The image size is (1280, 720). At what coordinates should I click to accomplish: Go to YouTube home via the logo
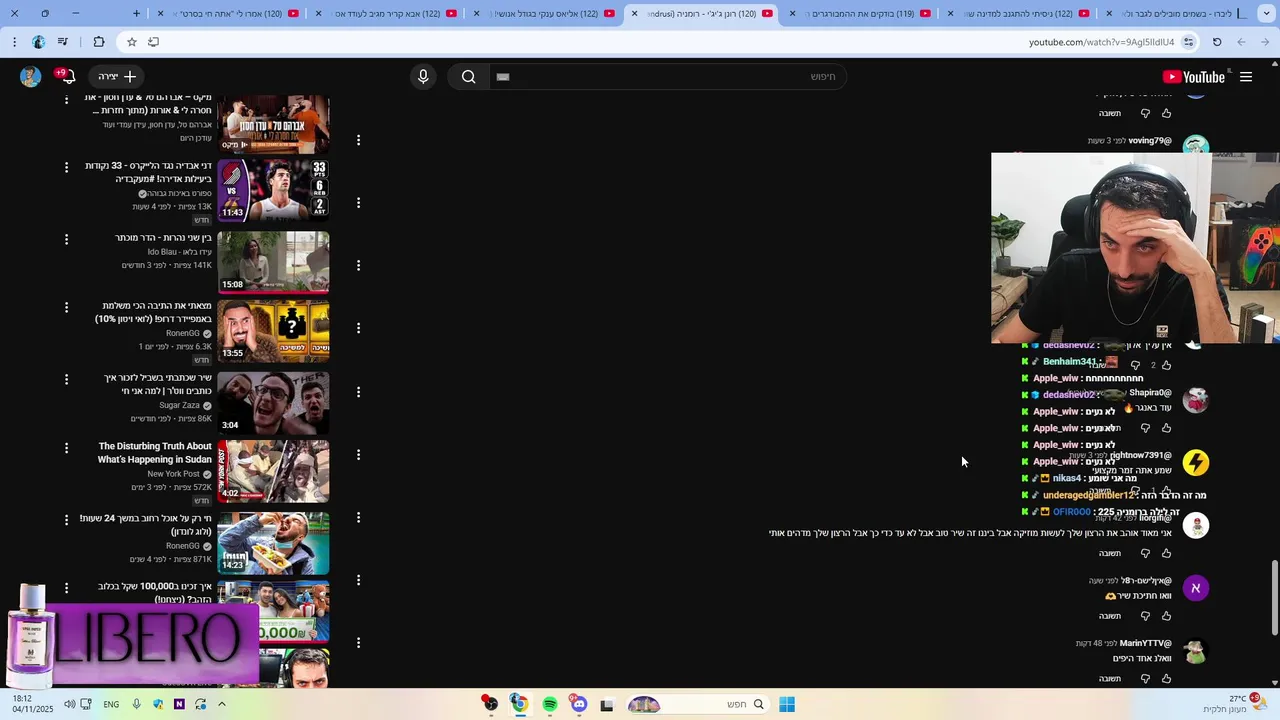(x=1194, y=77)
